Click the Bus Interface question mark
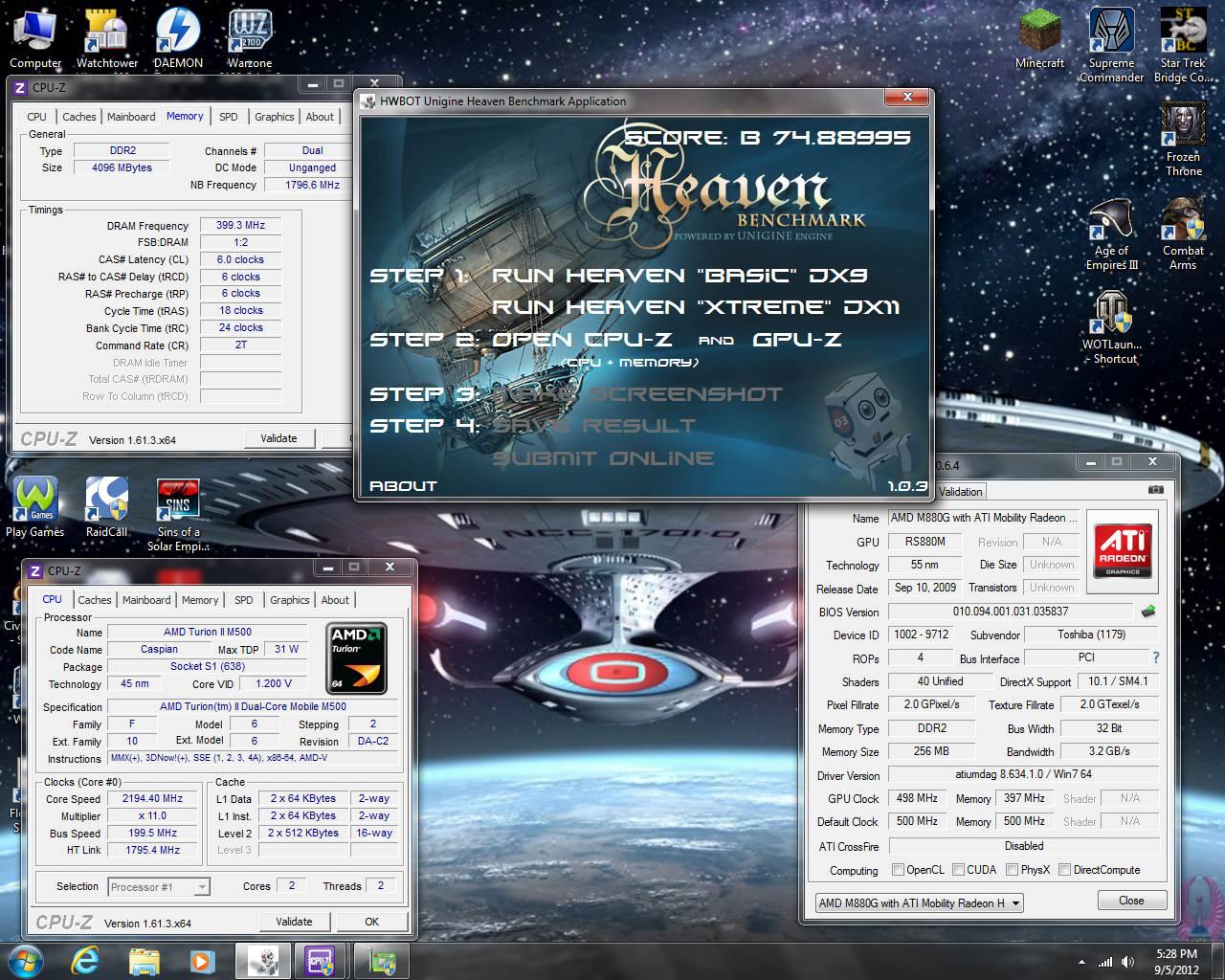 point(1155,657)
